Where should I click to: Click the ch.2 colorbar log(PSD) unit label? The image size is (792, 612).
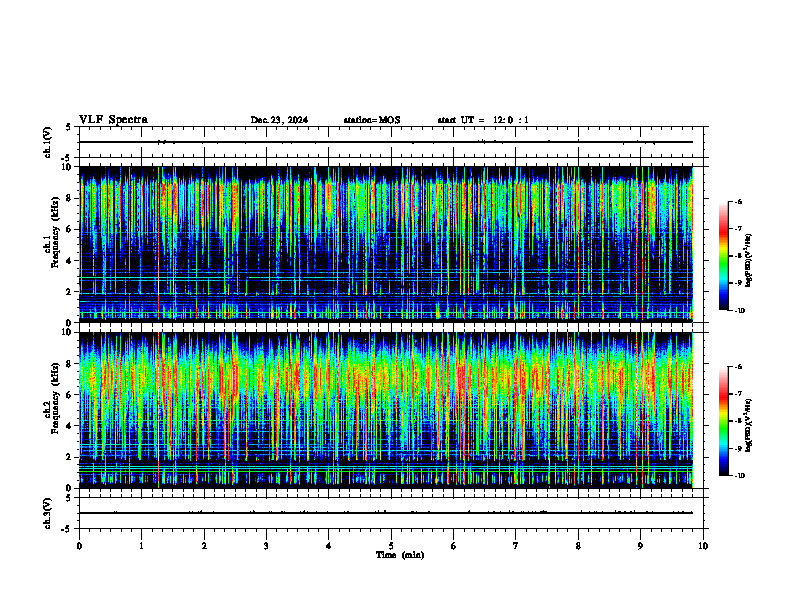[748, 426]
